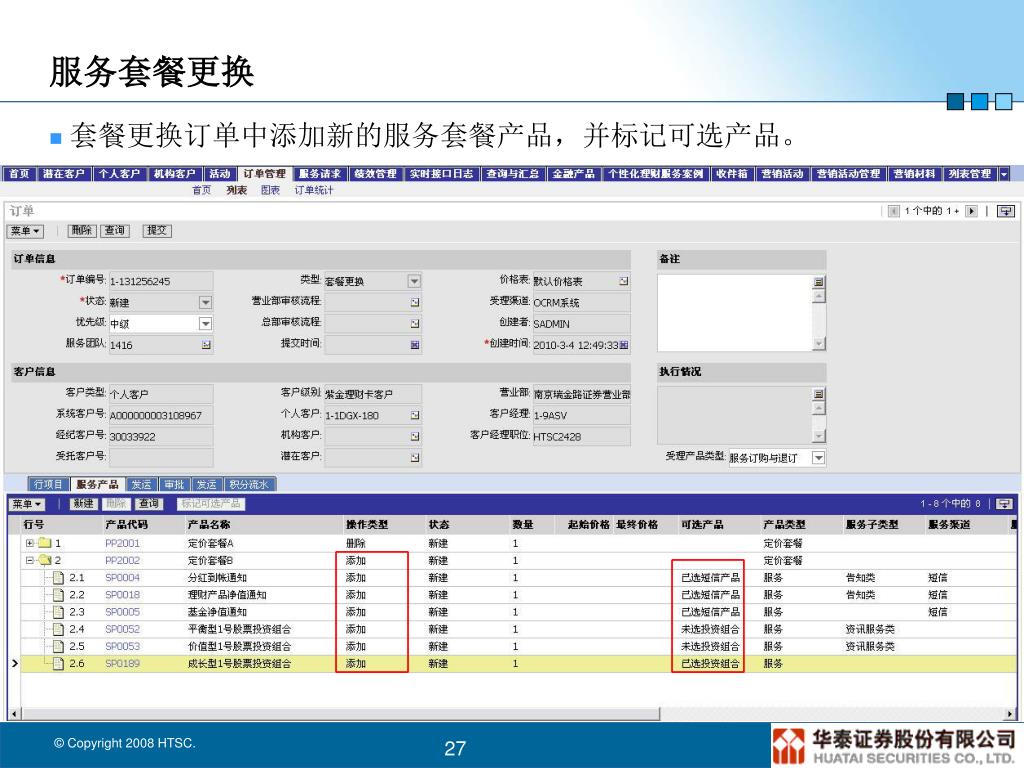Click the 价格表 pick icon
Viewport: 1024px width, 768px height.
(x=624, y=281)
